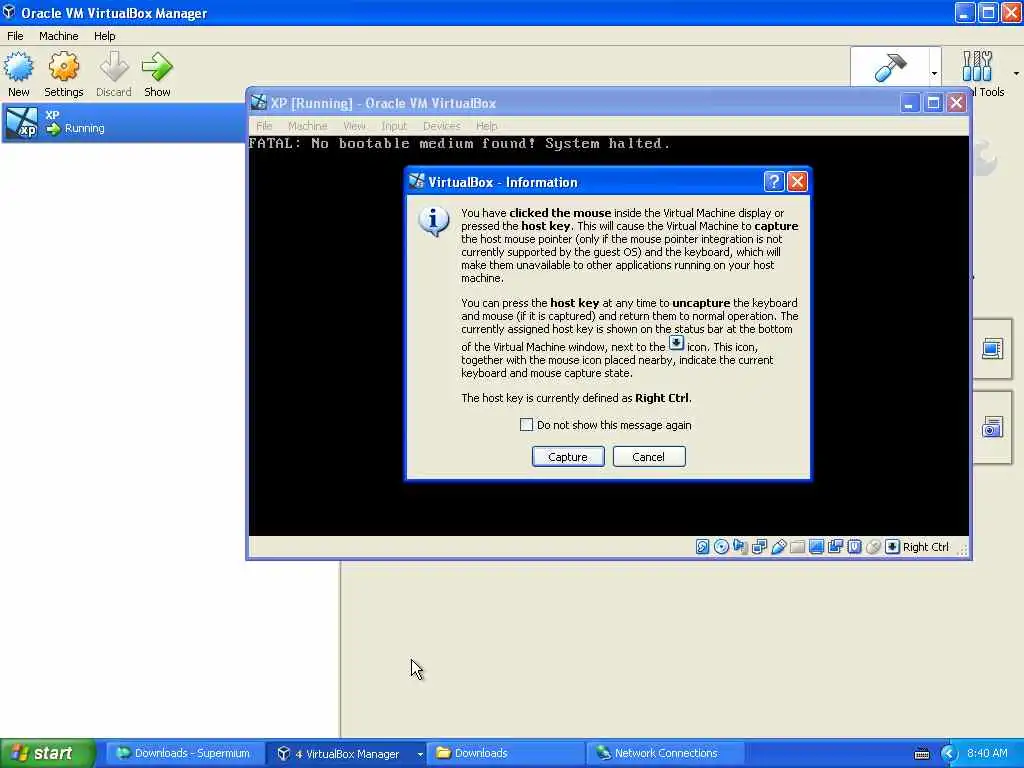Click the dialog's question mark help button
Image resolution: width=1024 pixels, height=768 pixels.
tap(774, 182)
